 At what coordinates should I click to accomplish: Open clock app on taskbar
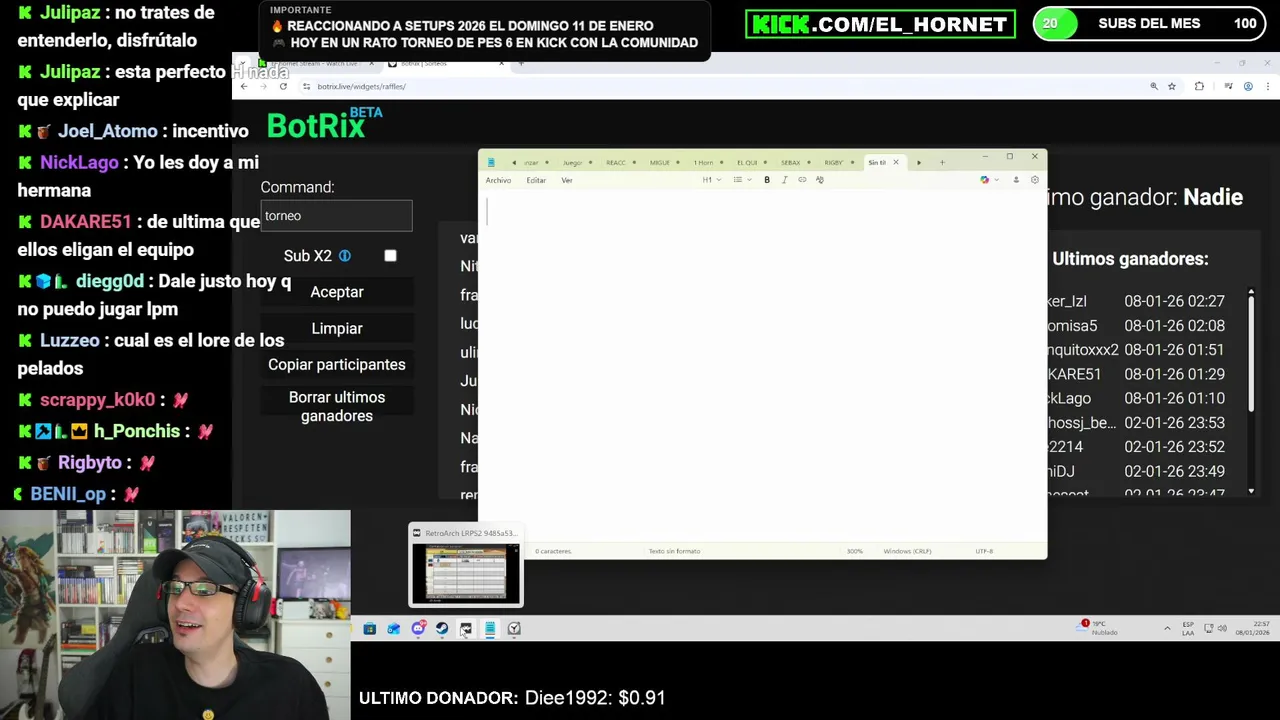click(514, 629)
